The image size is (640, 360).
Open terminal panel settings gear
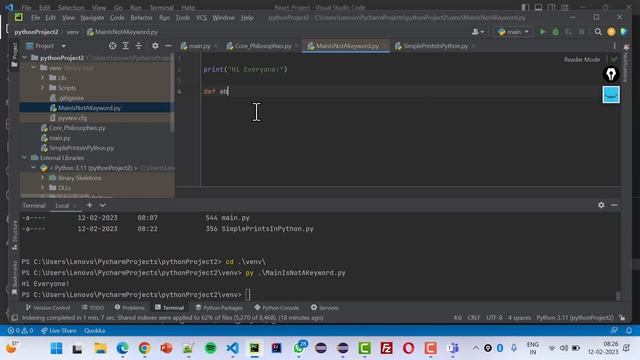[x=601, y=205]
